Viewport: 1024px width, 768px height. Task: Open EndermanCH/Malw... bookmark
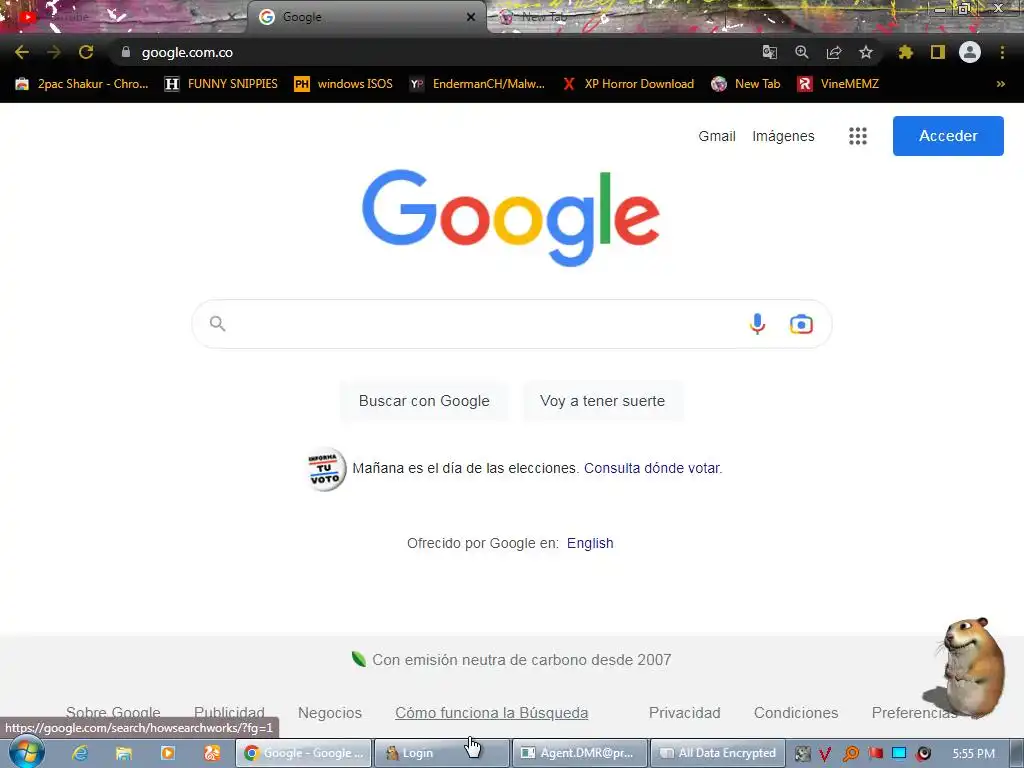[x=477, y=84]
